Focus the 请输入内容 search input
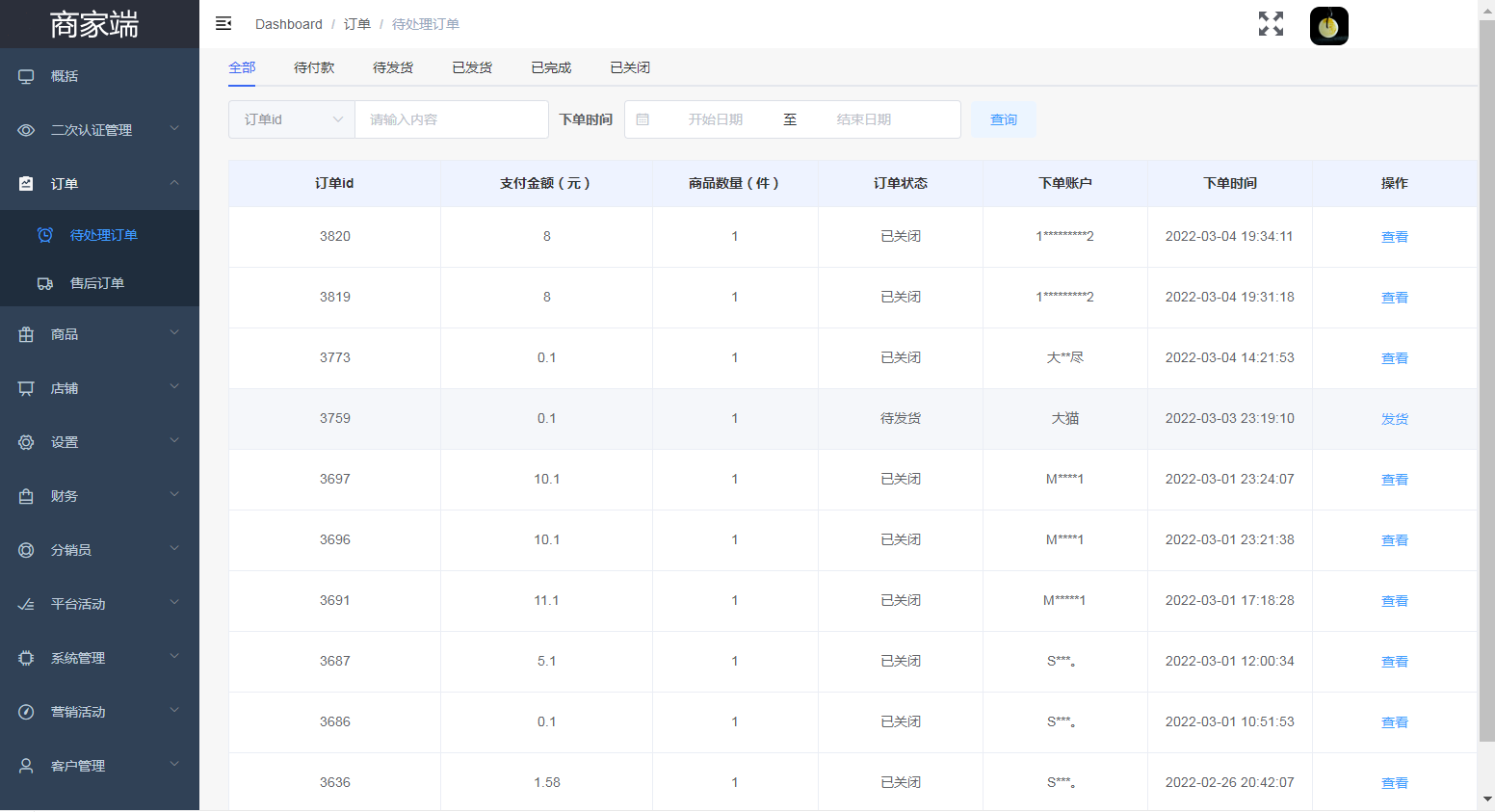The width and height of the screenshot is (1495, 812). tap(452, 119)
